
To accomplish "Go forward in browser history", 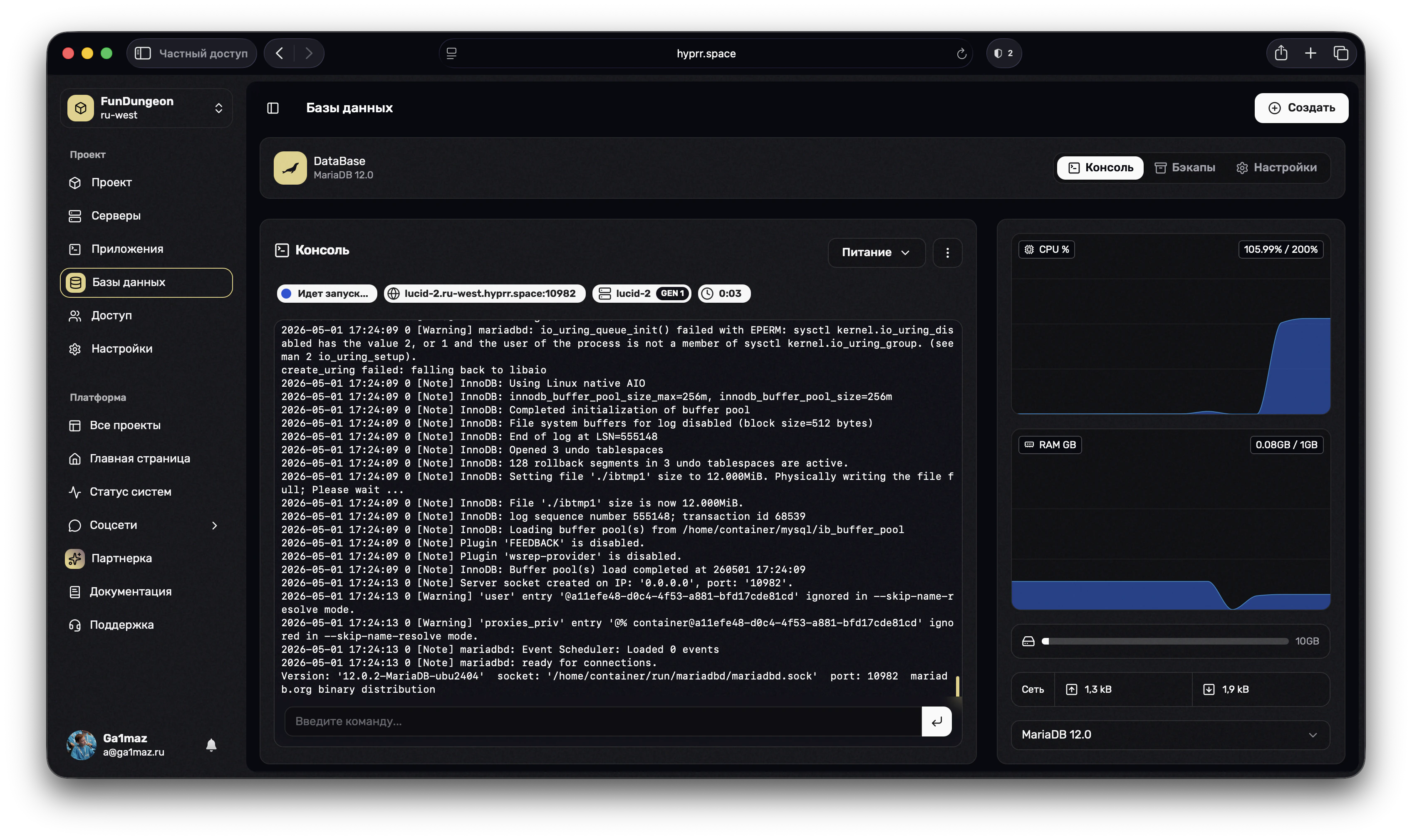I will [x=309, y=53].
